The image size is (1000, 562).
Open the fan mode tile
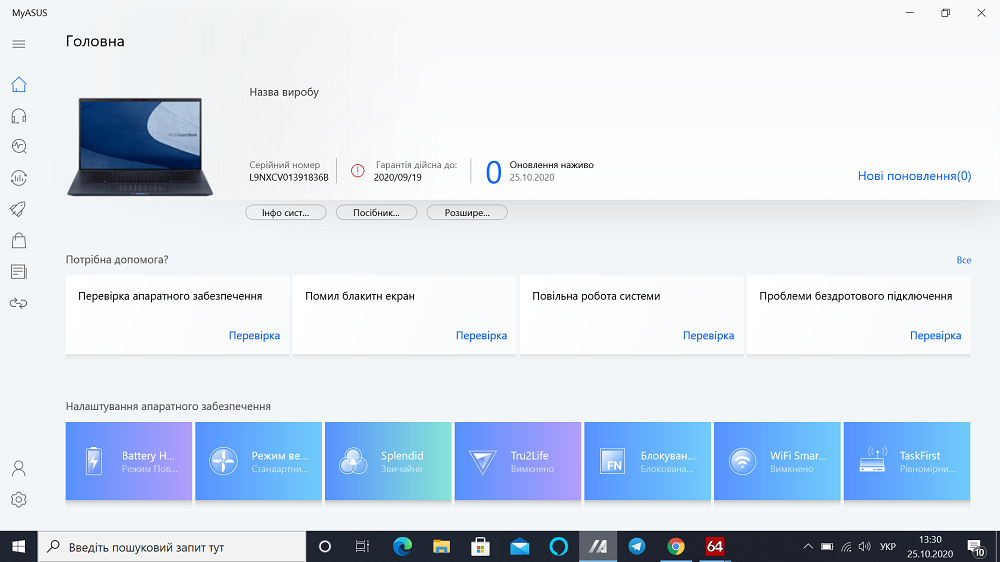click(258, 461)
